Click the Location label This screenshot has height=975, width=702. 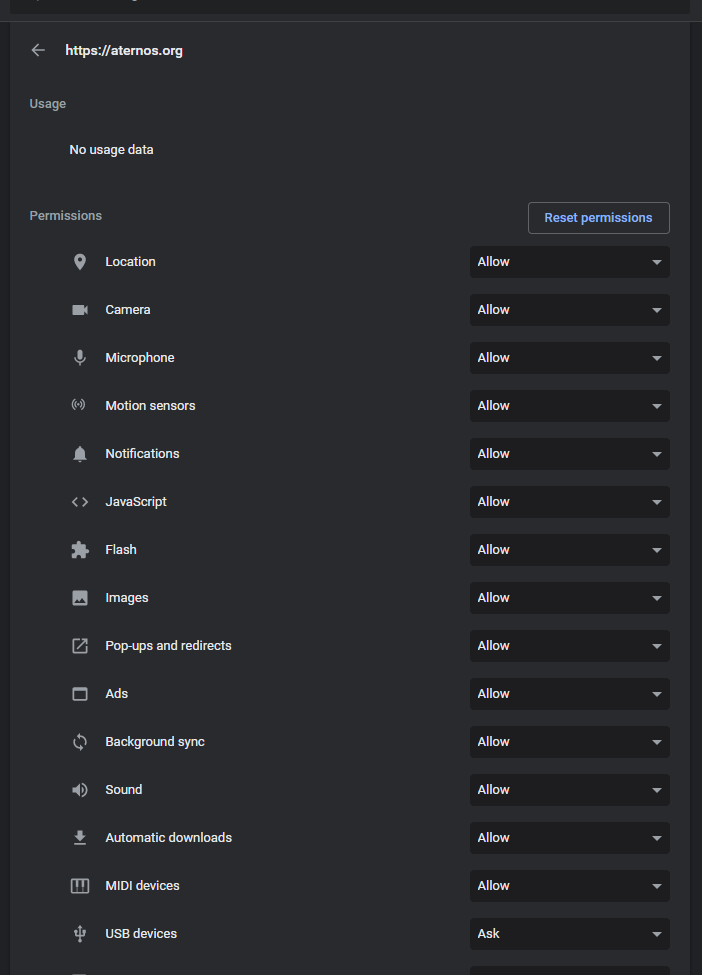click(x=130, y=262)
